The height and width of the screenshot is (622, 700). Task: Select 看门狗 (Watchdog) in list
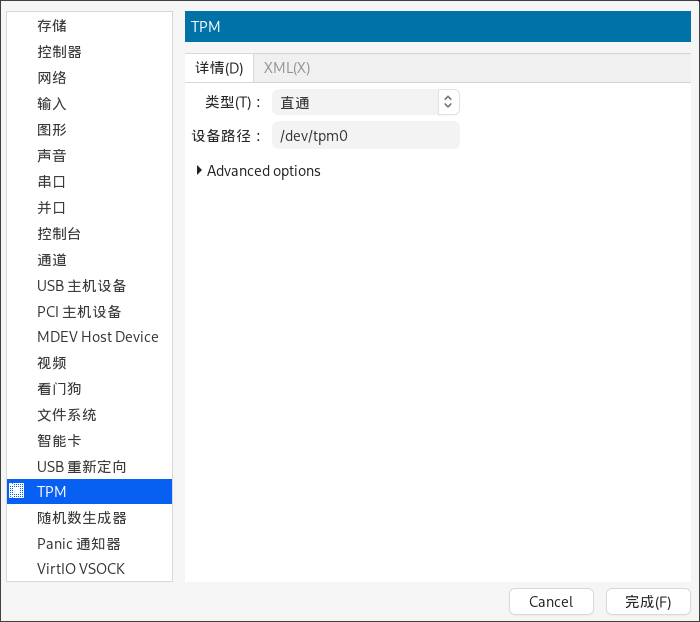(59, 389)
